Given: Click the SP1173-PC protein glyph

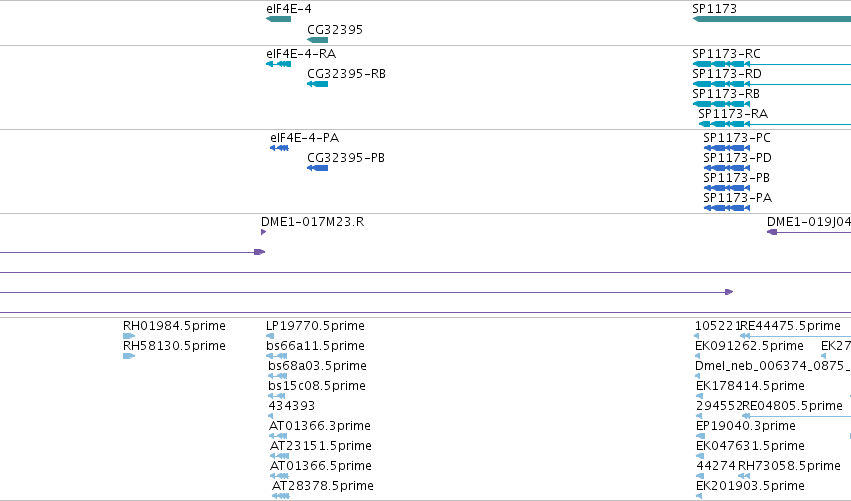Looking at the screenshot, I should point(727,148).
